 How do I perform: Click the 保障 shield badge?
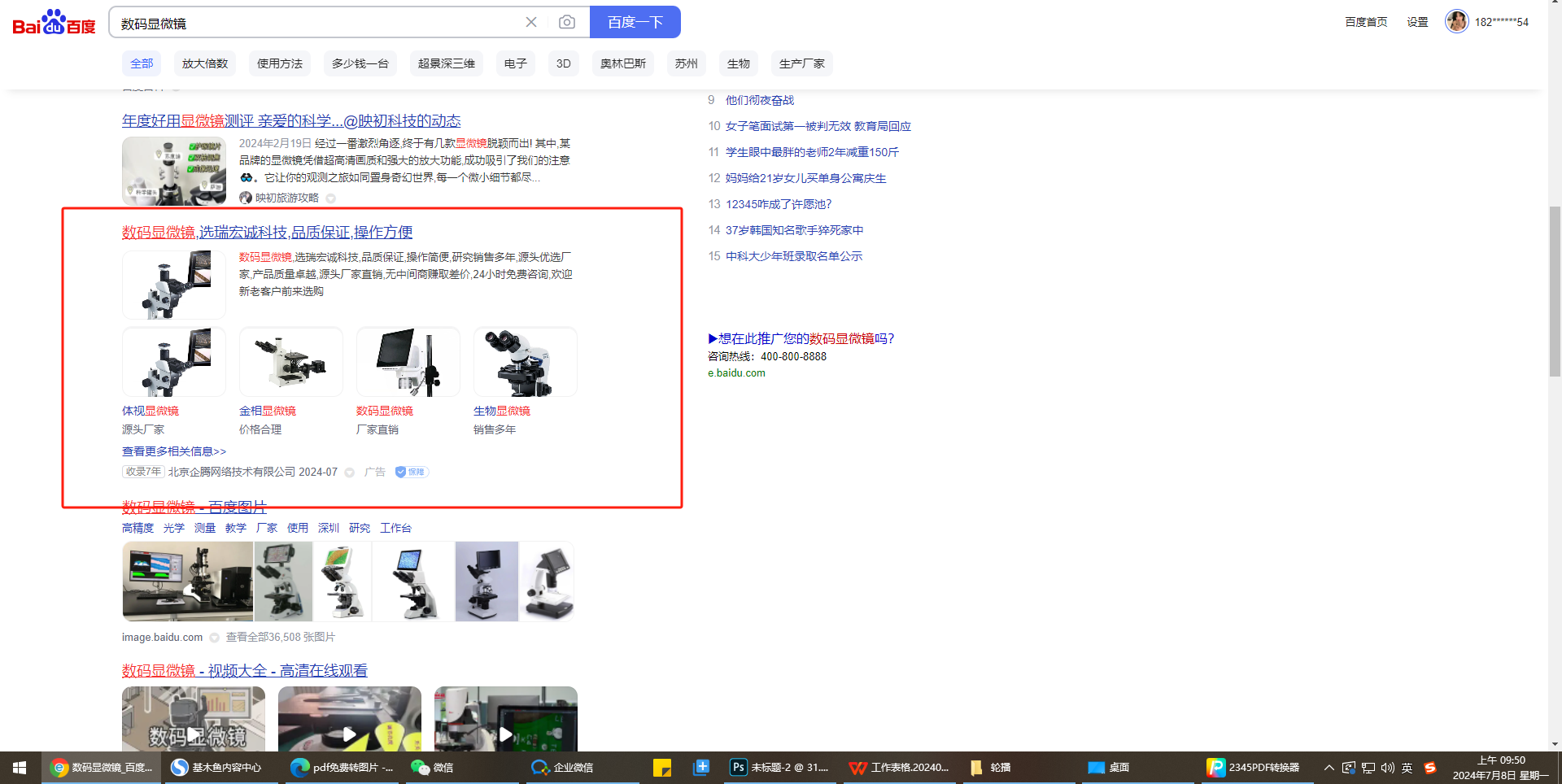point(412,472)
